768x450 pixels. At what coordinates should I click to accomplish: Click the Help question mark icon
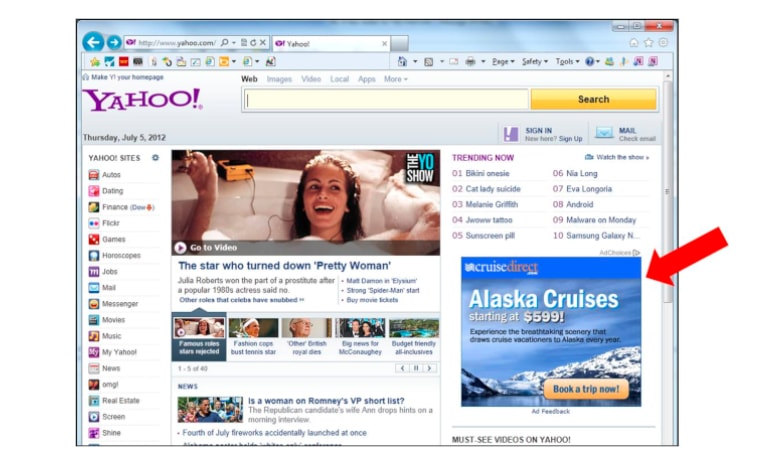pyautogui.click(x=590, y=62)
